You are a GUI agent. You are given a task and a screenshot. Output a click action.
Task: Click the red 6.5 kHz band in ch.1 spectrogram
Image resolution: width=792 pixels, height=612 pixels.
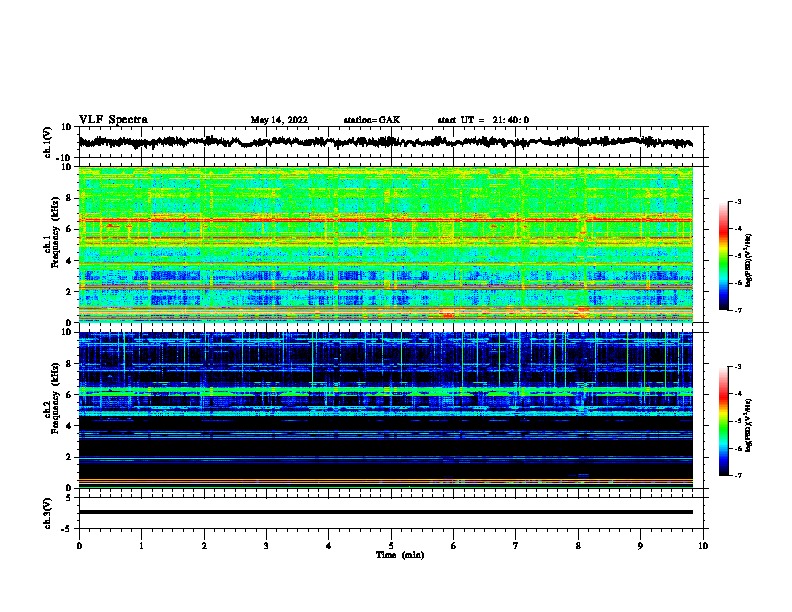click(x=385, y=220)
